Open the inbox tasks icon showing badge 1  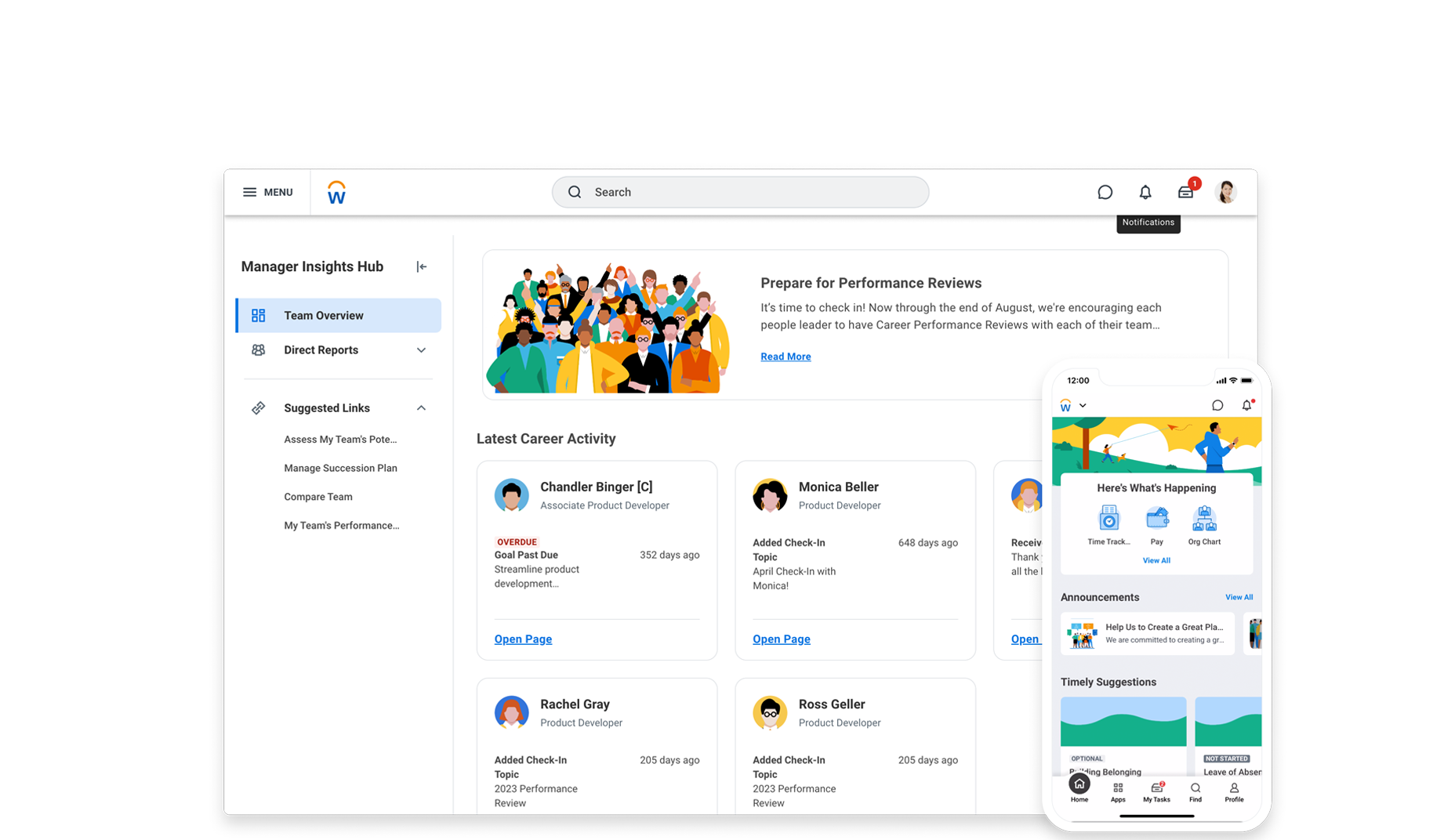click(1185, 192)
